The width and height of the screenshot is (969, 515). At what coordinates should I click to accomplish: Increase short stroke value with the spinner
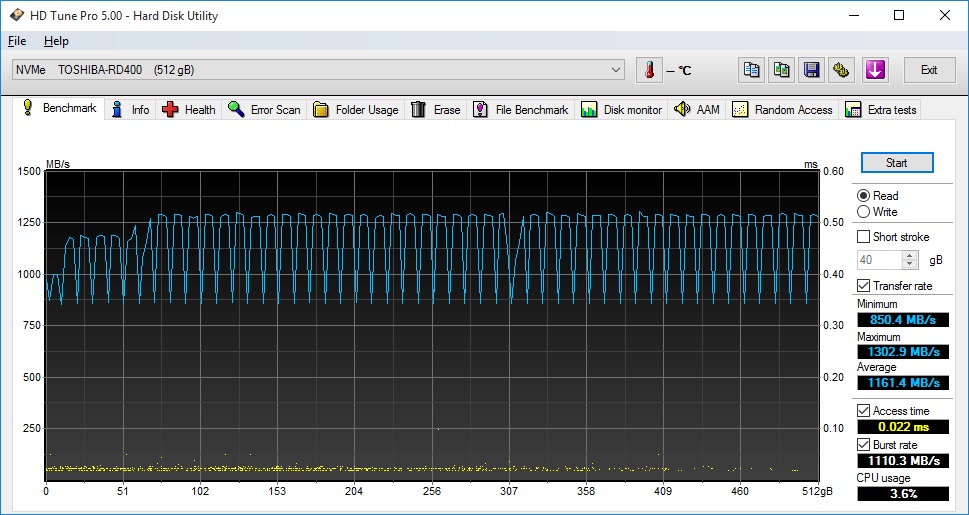click(909, 256)
